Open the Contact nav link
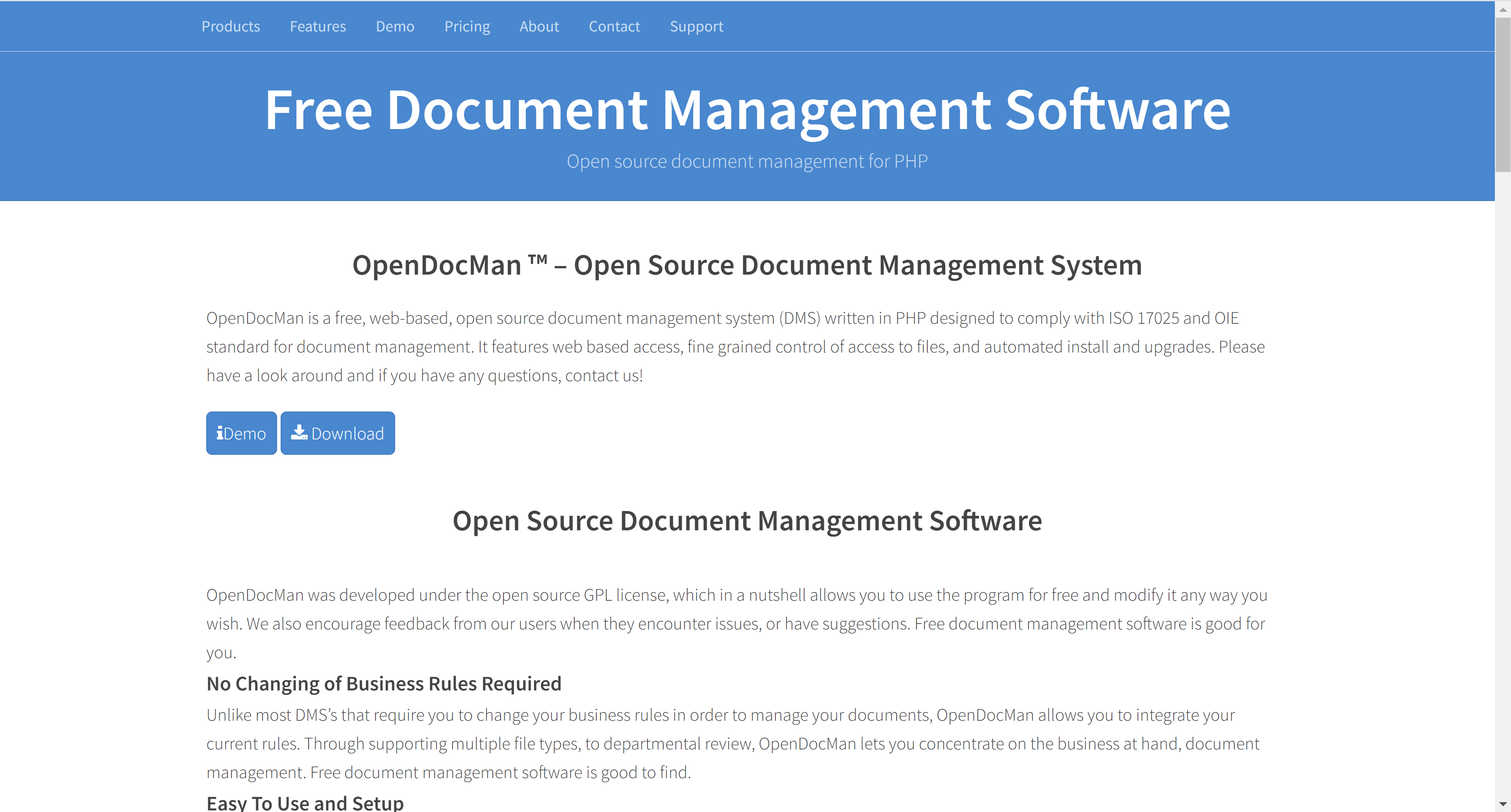Image resolution: width=1511 pixels, height=812 pixels. (614, 26)
